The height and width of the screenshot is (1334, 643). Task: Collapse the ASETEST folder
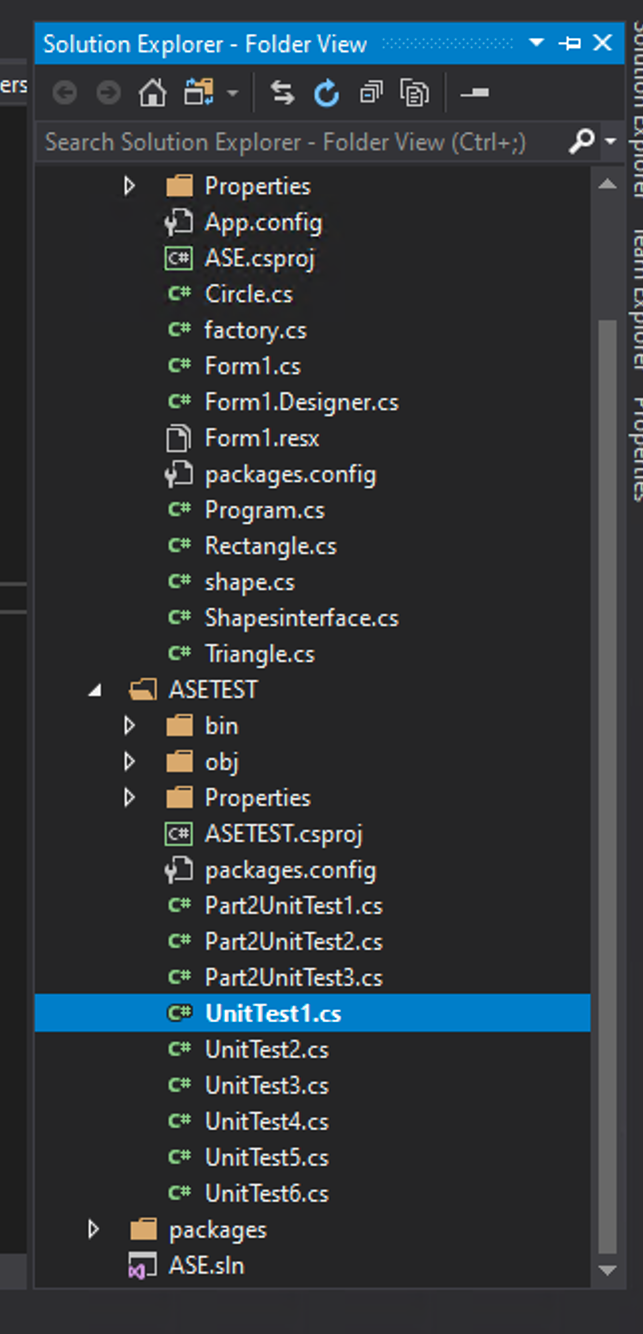pyautogui.click(x=93, y=689)
